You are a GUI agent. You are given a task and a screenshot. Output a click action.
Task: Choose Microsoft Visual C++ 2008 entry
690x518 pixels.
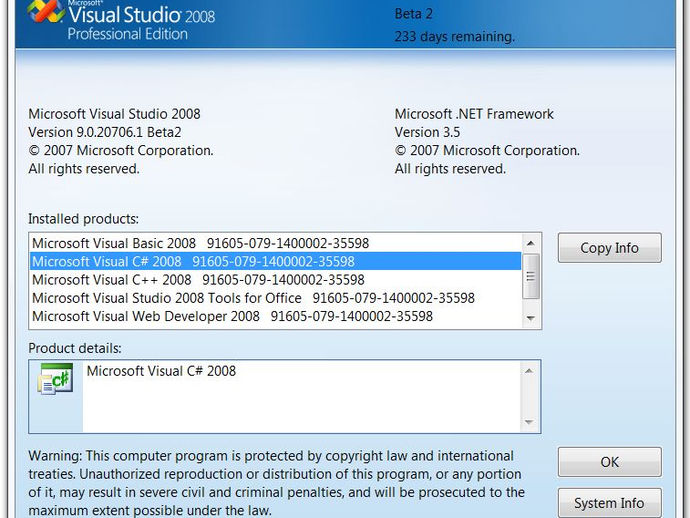click(x=275, y=280)
